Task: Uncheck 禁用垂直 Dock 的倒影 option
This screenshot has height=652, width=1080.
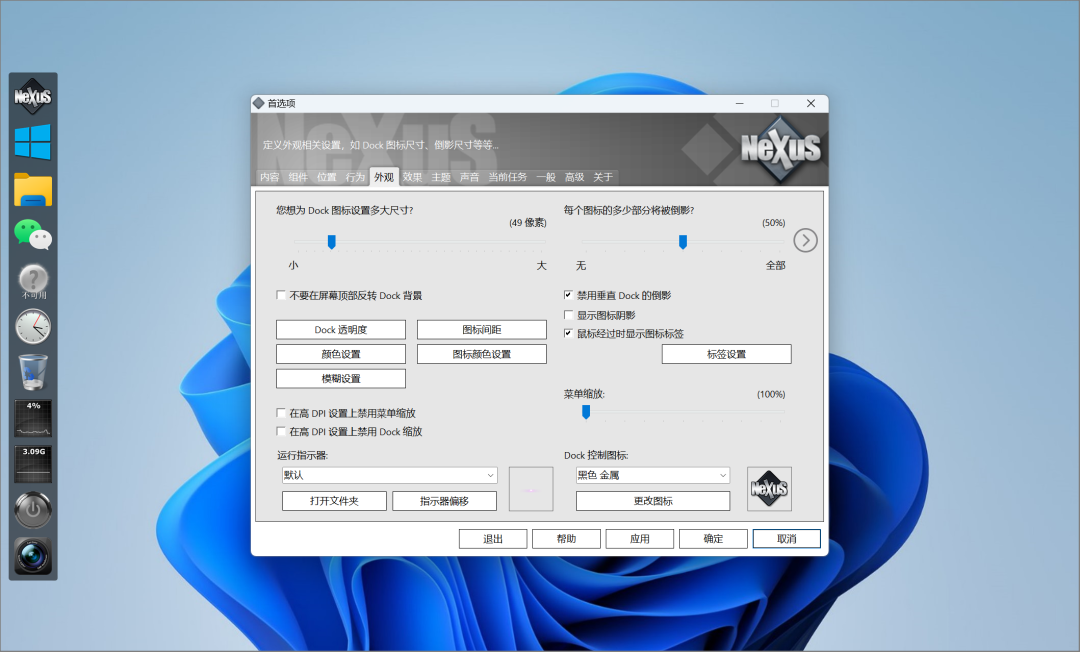Action: (569, 296)
